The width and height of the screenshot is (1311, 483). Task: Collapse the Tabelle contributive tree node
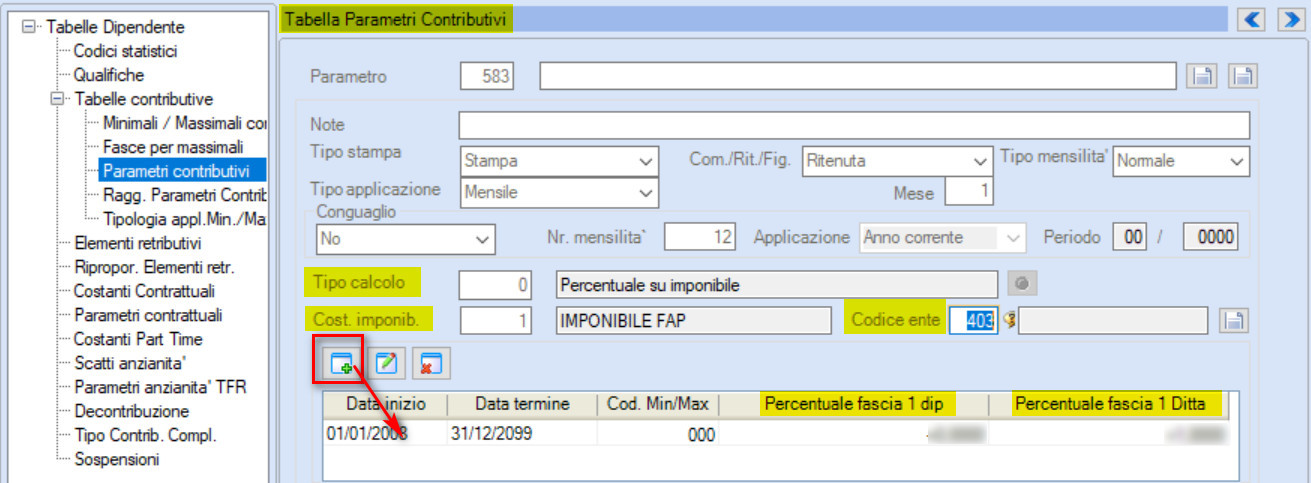coord(56,99)
